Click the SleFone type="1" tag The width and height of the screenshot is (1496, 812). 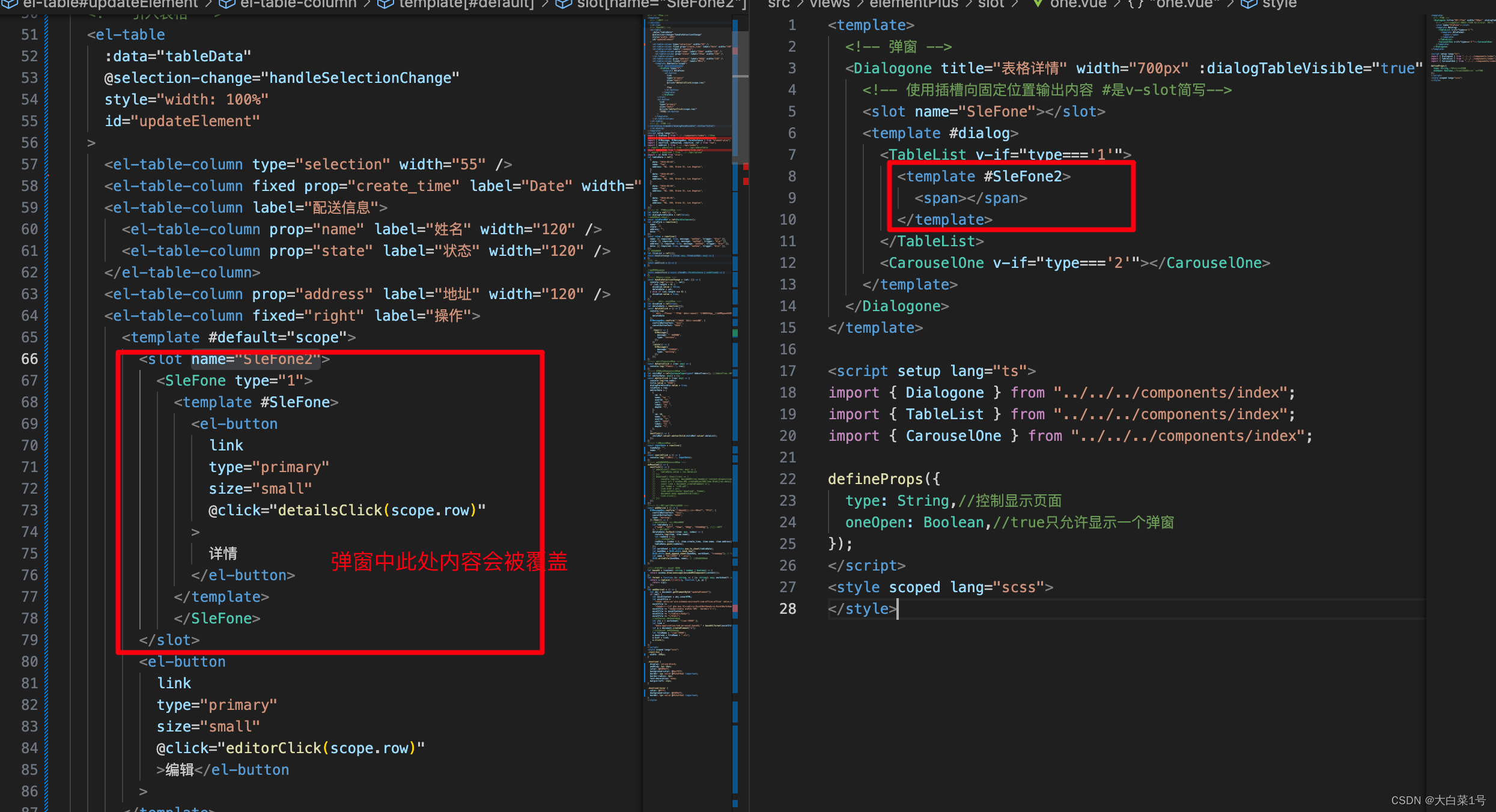[234, 381]
